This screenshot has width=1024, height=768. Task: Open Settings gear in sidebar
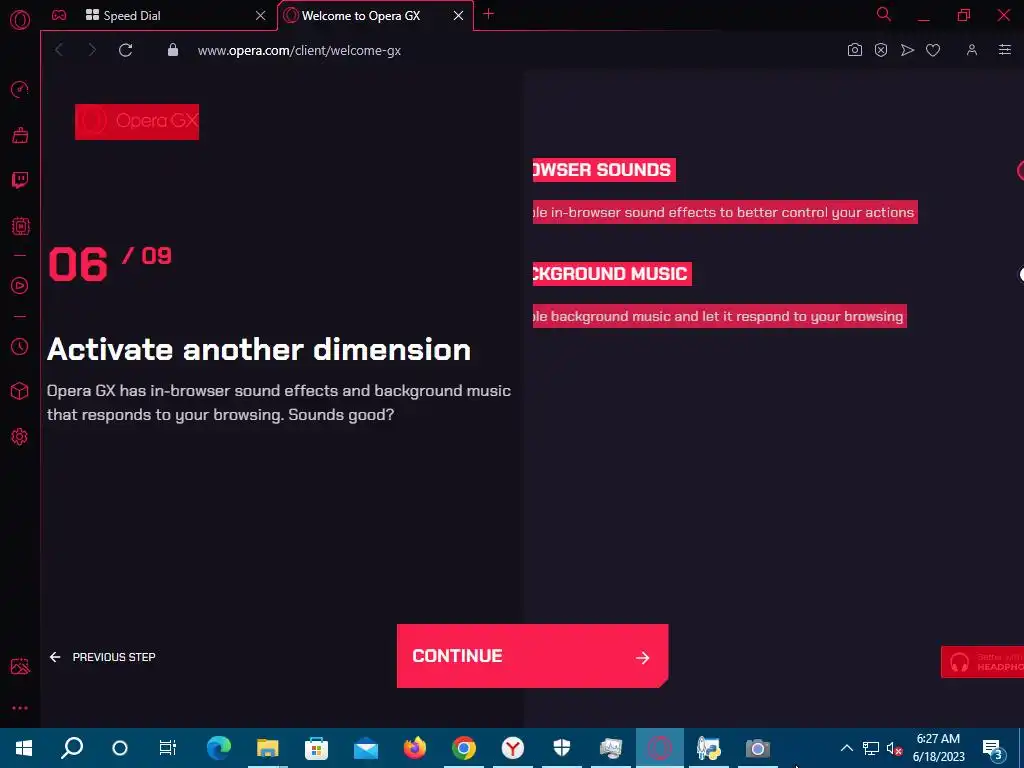click(20, 436)
